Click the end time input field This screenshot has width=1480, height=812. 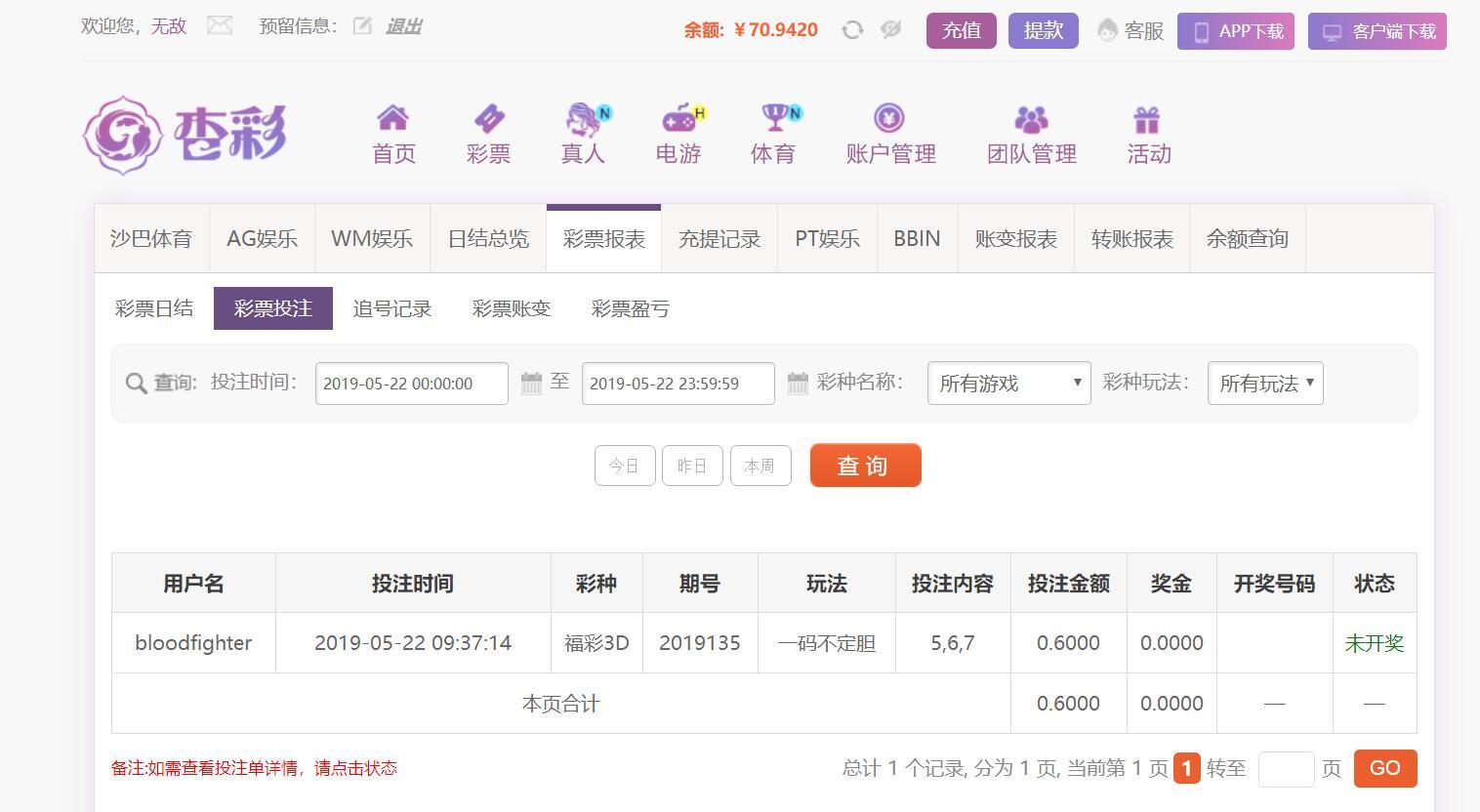pos(678,384)
